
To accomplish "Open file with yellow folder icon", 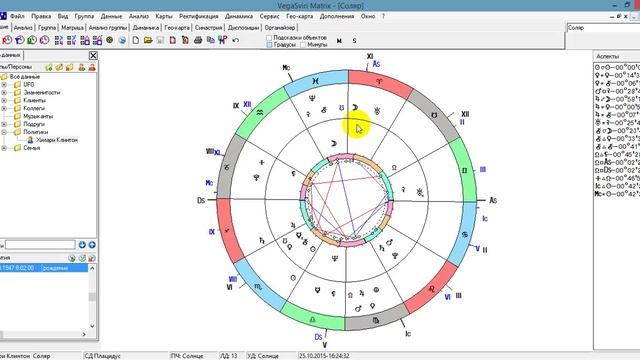I will pos(148,40).
